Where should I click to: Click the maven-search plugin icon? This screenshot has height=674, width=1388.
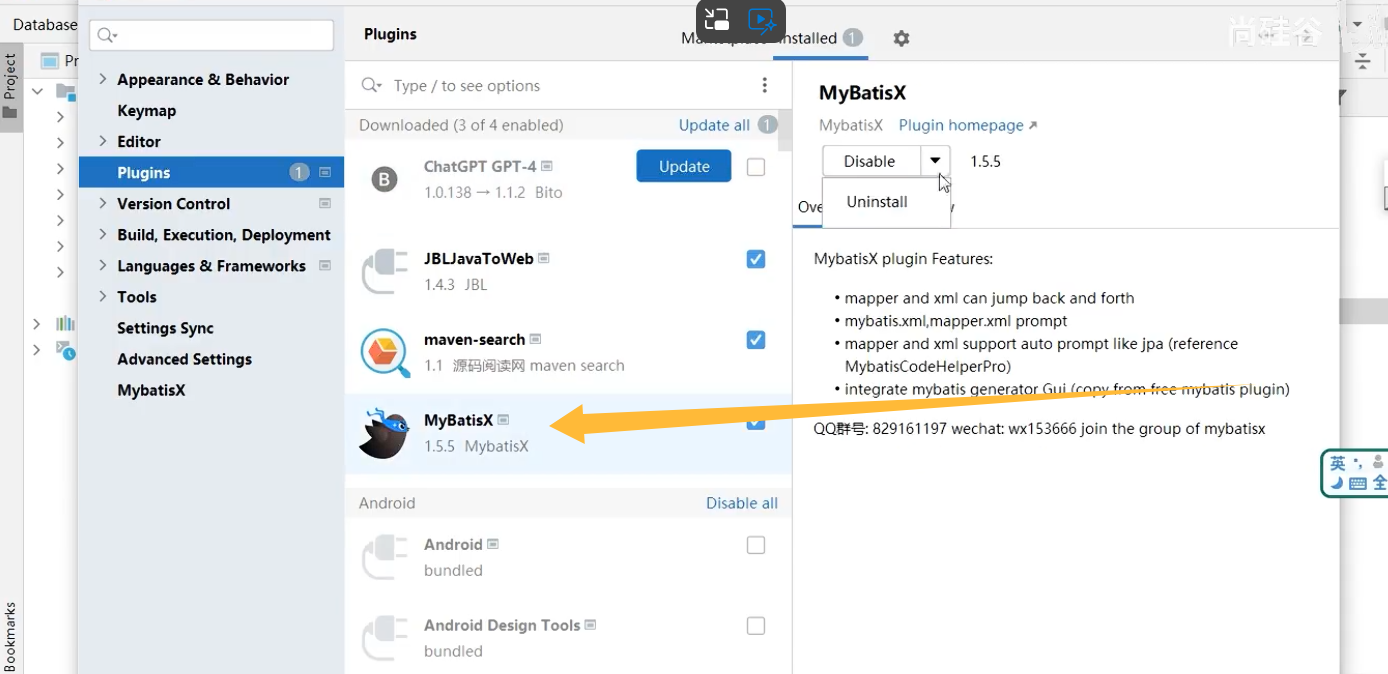pyautogui.click(x=385, y=353)
